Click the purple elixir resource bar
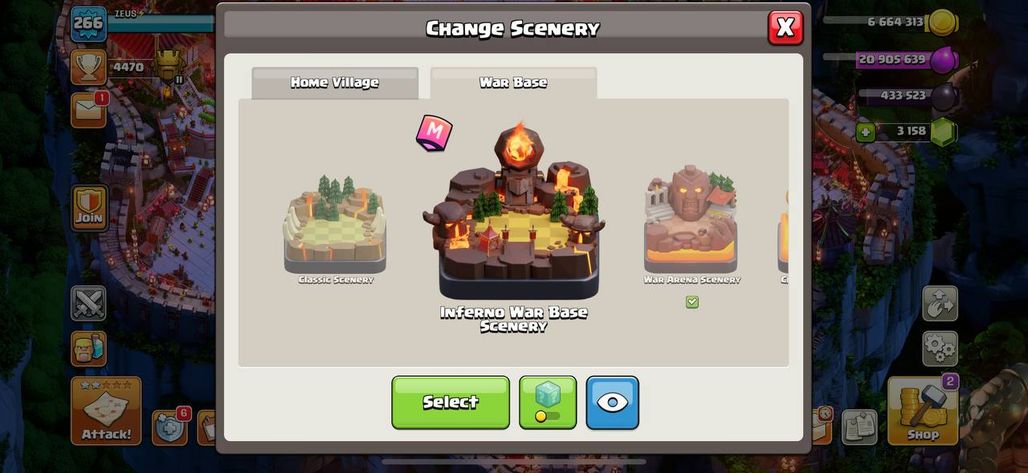Viewport: 1028px width, 473px height. tap(907, 59)
